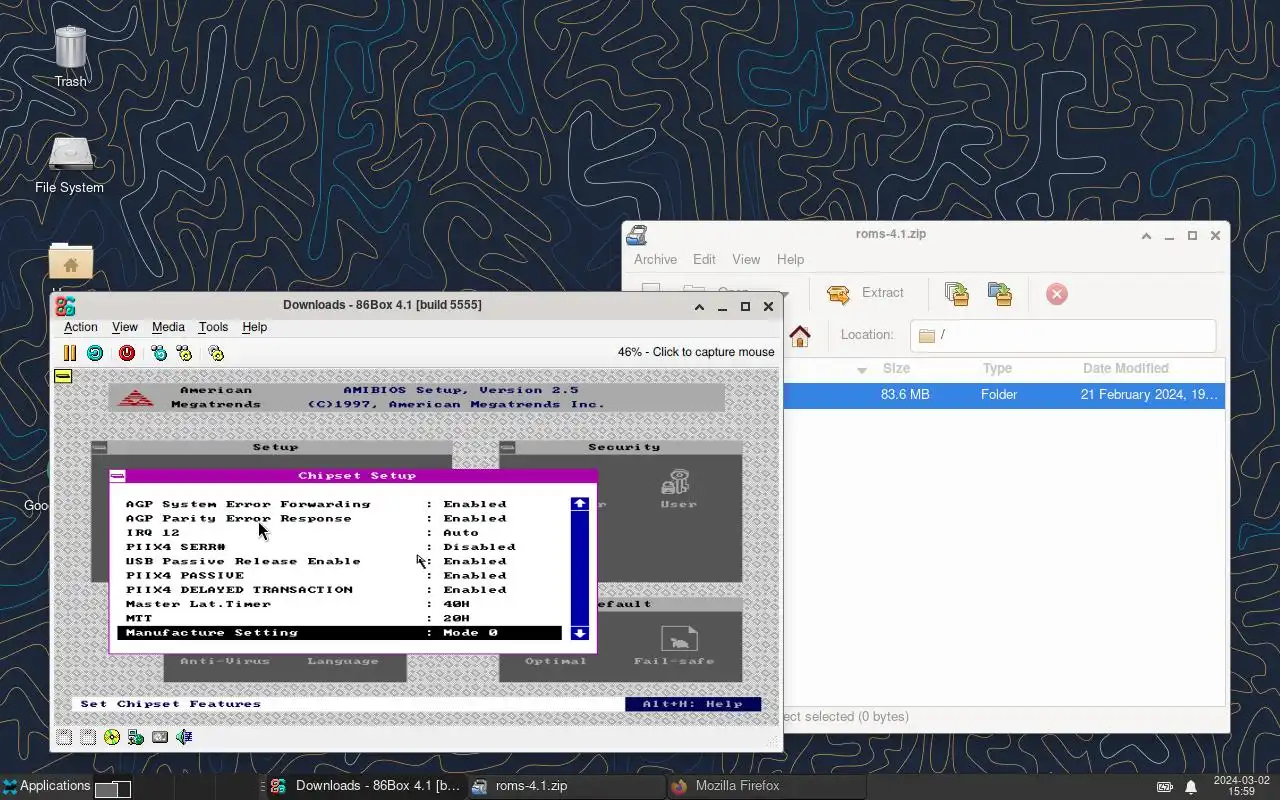
Task: Click the Chipset Setup close box
Action: 118,476
